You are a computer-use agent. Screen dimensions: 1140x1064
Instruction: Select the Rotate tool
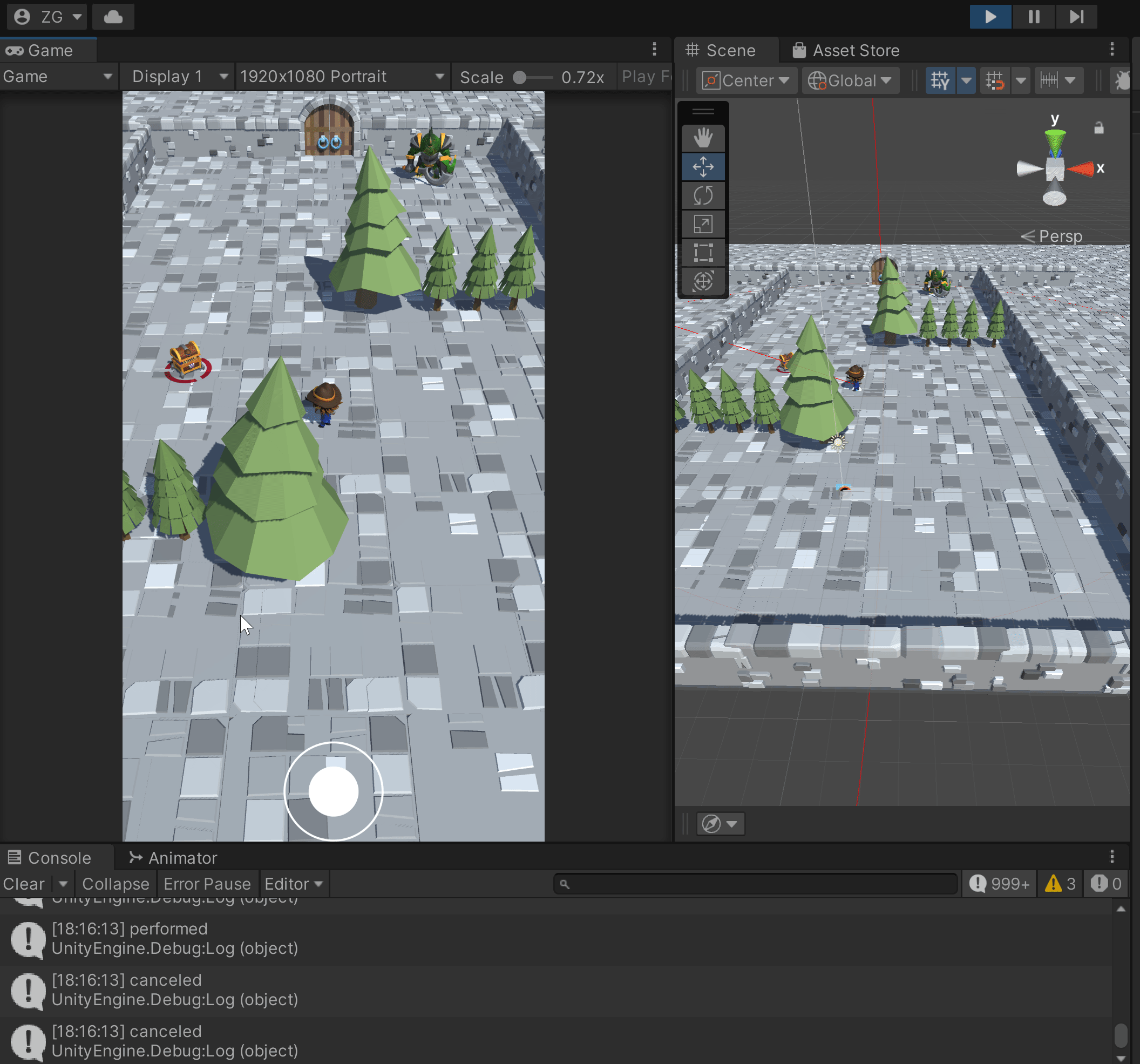[x=702, y=195]
